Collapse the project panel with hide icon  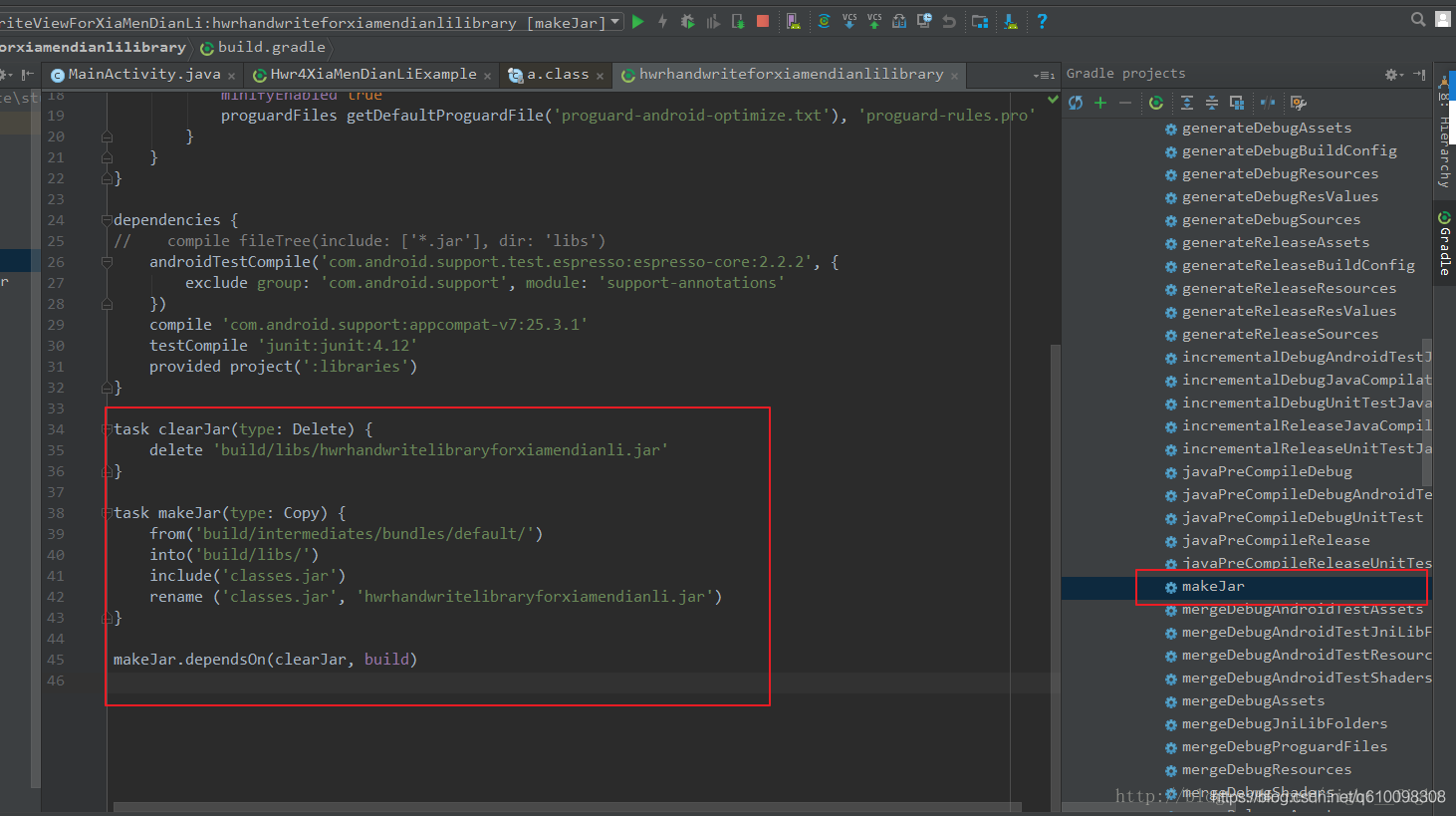click(x=27, y=75)
